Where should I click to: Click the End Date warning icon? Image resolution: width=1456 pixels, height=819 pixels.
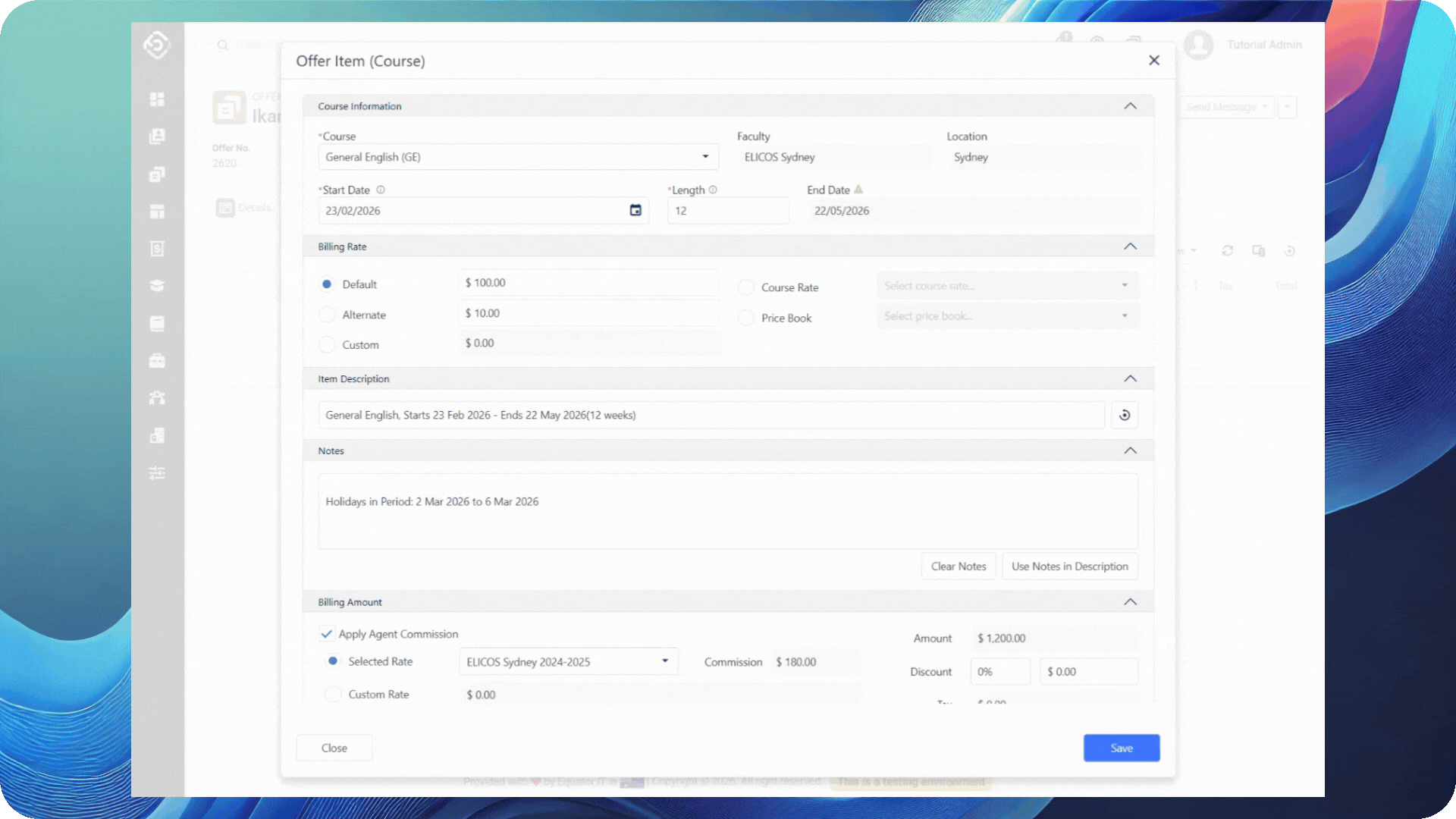point(858,190)
